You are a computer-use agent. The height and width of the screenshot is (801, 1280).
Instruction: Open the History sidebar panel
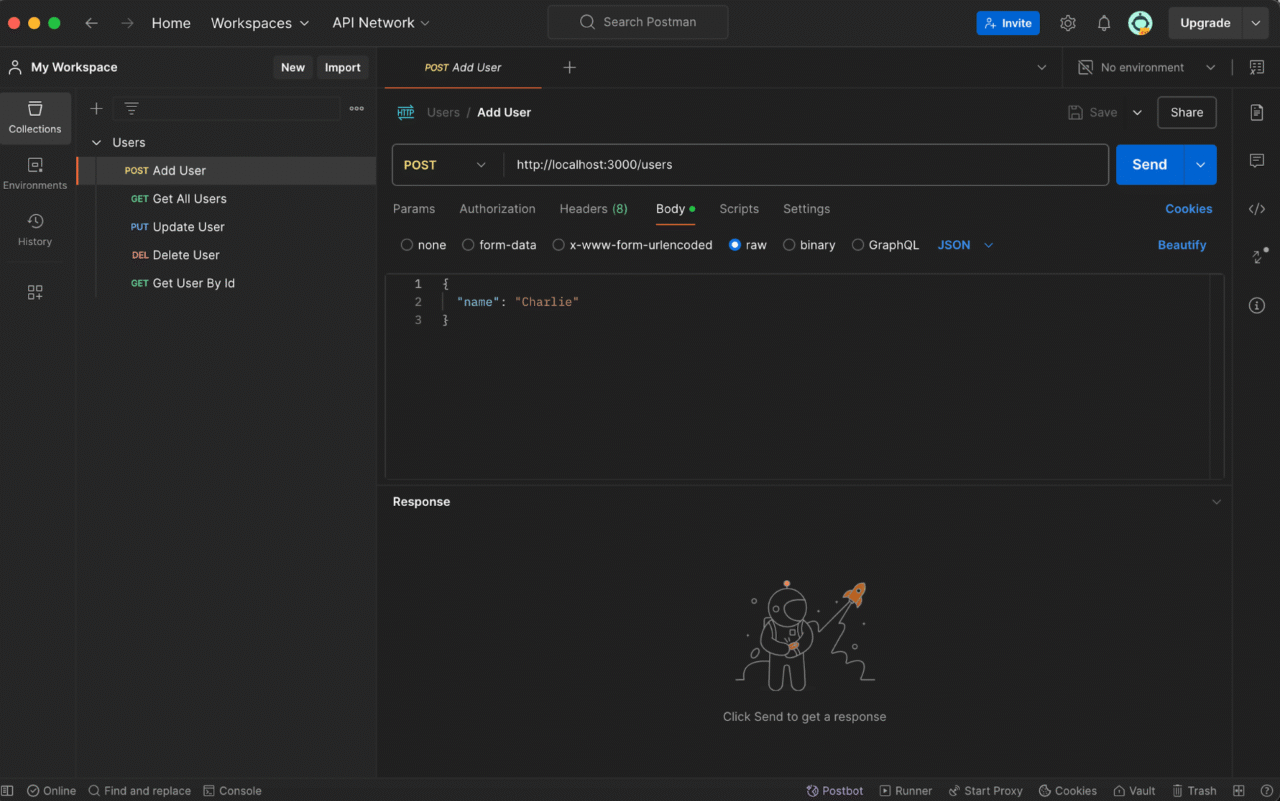point(35,230)
